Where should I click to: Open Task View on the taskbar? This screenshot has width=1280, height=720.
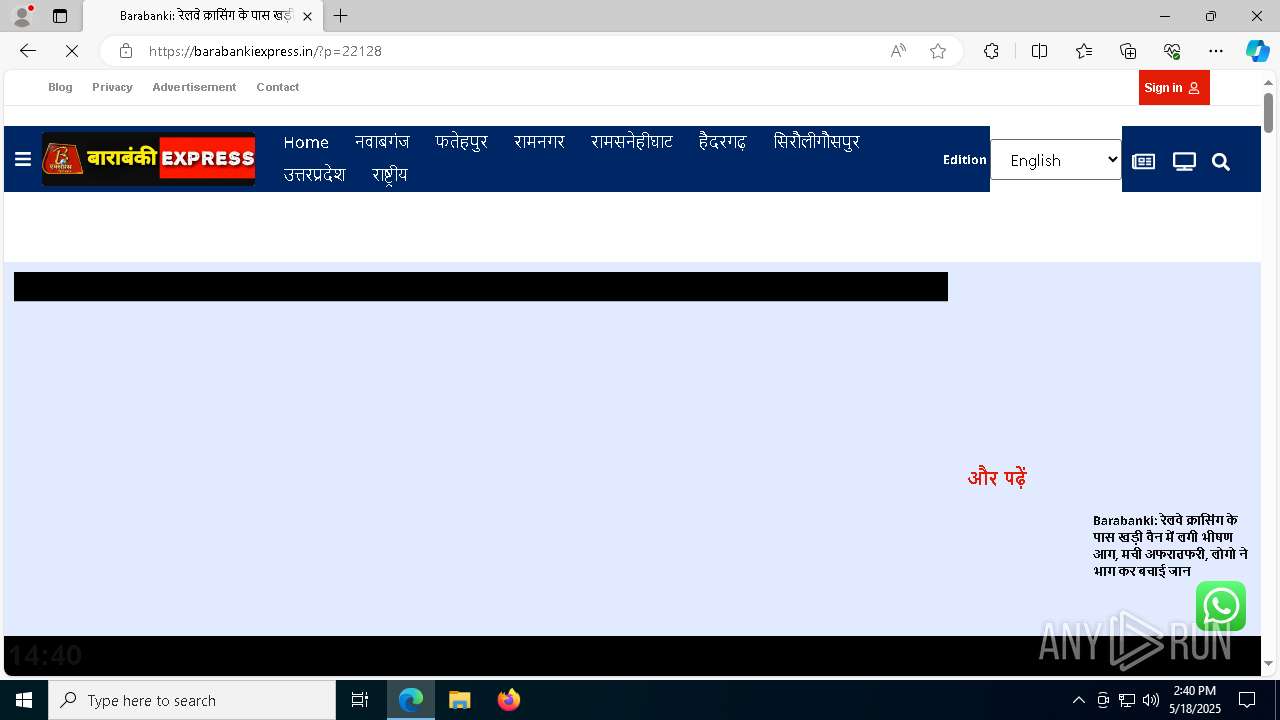click(x=360, y=700)
